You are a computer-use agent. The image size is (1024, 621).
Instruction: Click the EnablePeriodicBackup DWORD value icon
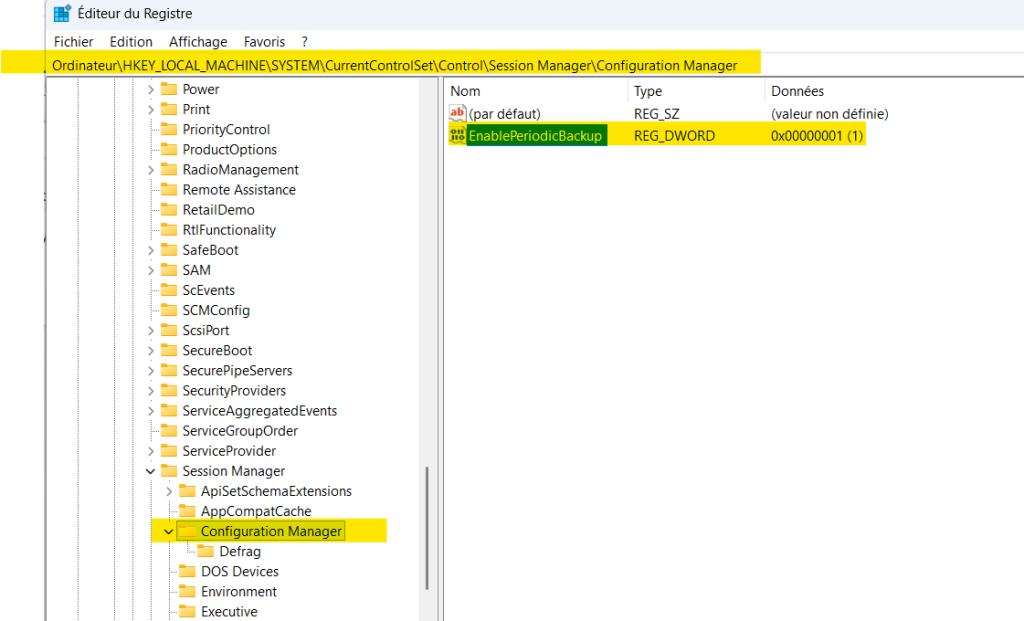(x=458, y=135)
